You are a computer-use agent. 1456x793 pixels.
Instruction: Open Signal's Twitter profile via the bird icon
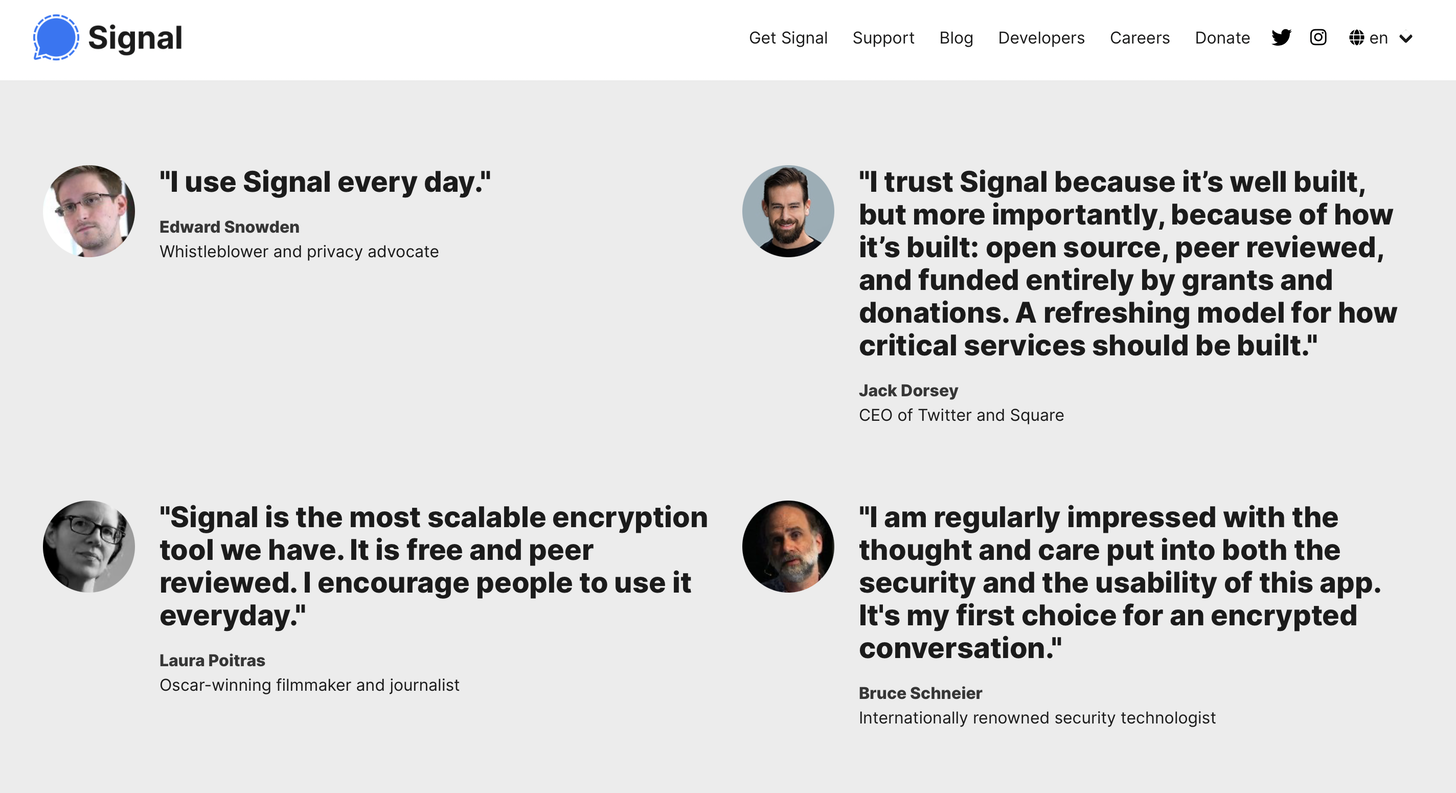[1281, 37]
